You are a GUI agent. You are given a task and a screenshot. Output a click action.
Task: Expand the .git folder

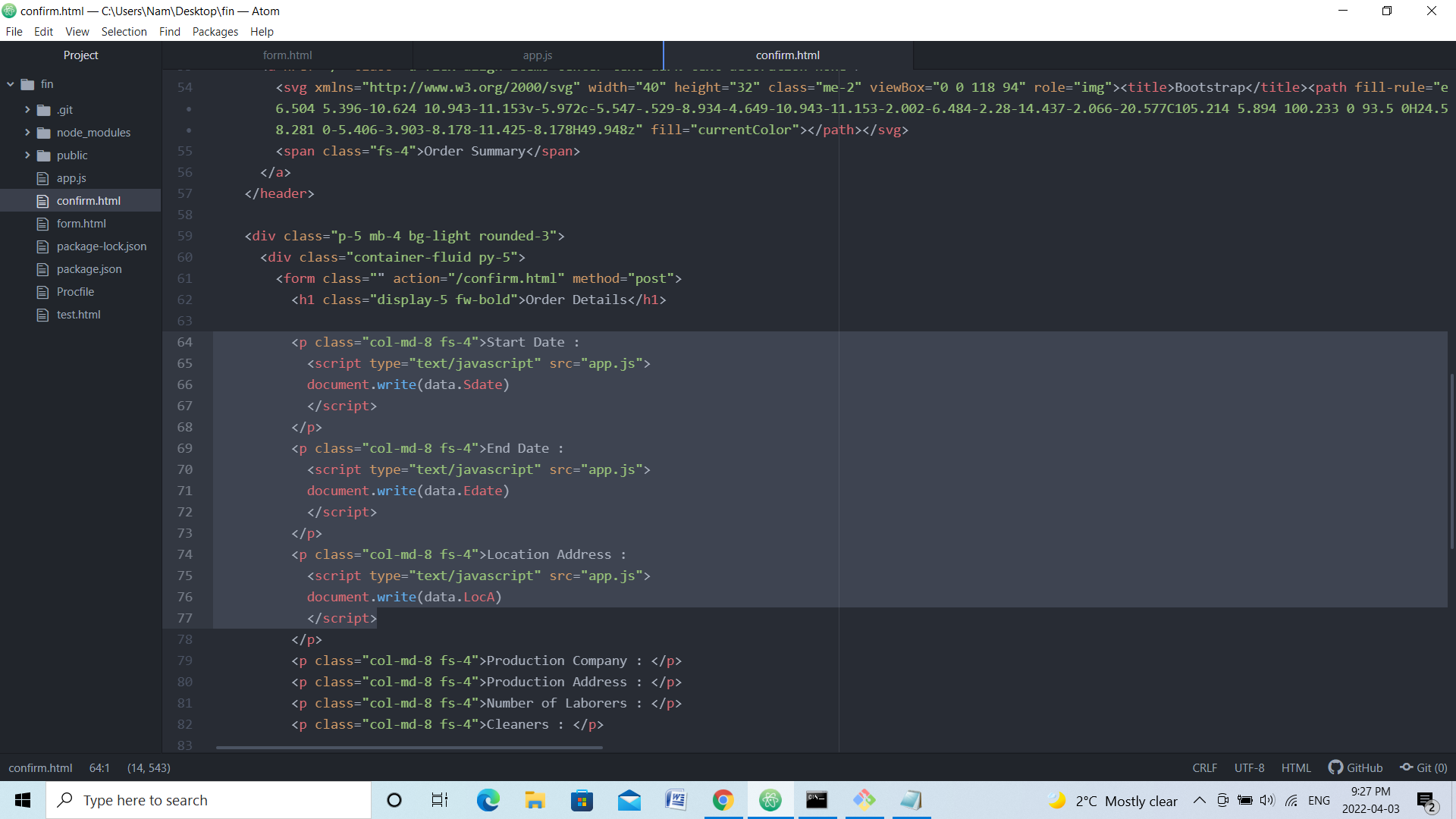(x=27, y=110)
